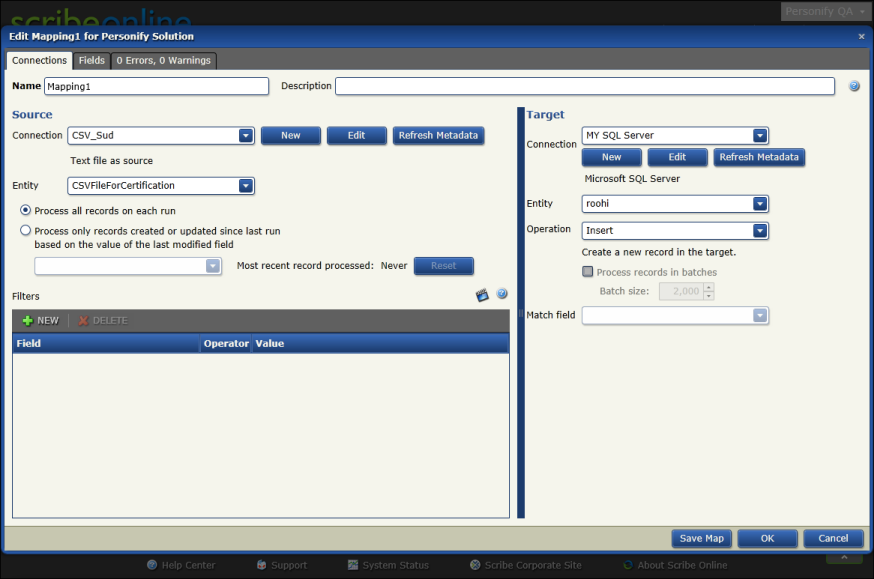Image resolution: width=874 pixels, height=579 pixels.
Task: Click the Source/Target splitter handle
Action: tap(521, 313)
